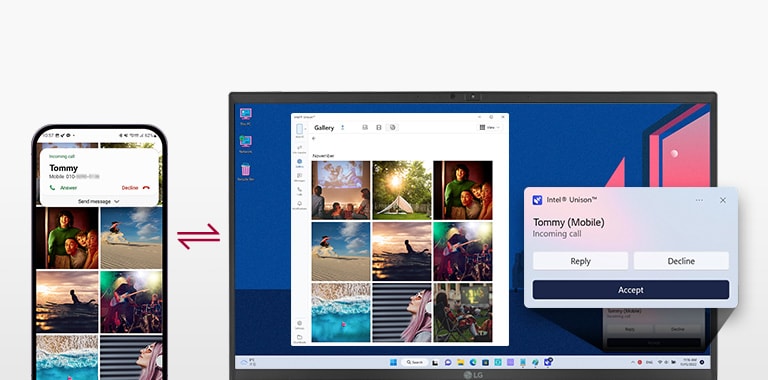768x380 pixels.
Task: Open Settings in the Unison sidebar
Action: (299, 325)
